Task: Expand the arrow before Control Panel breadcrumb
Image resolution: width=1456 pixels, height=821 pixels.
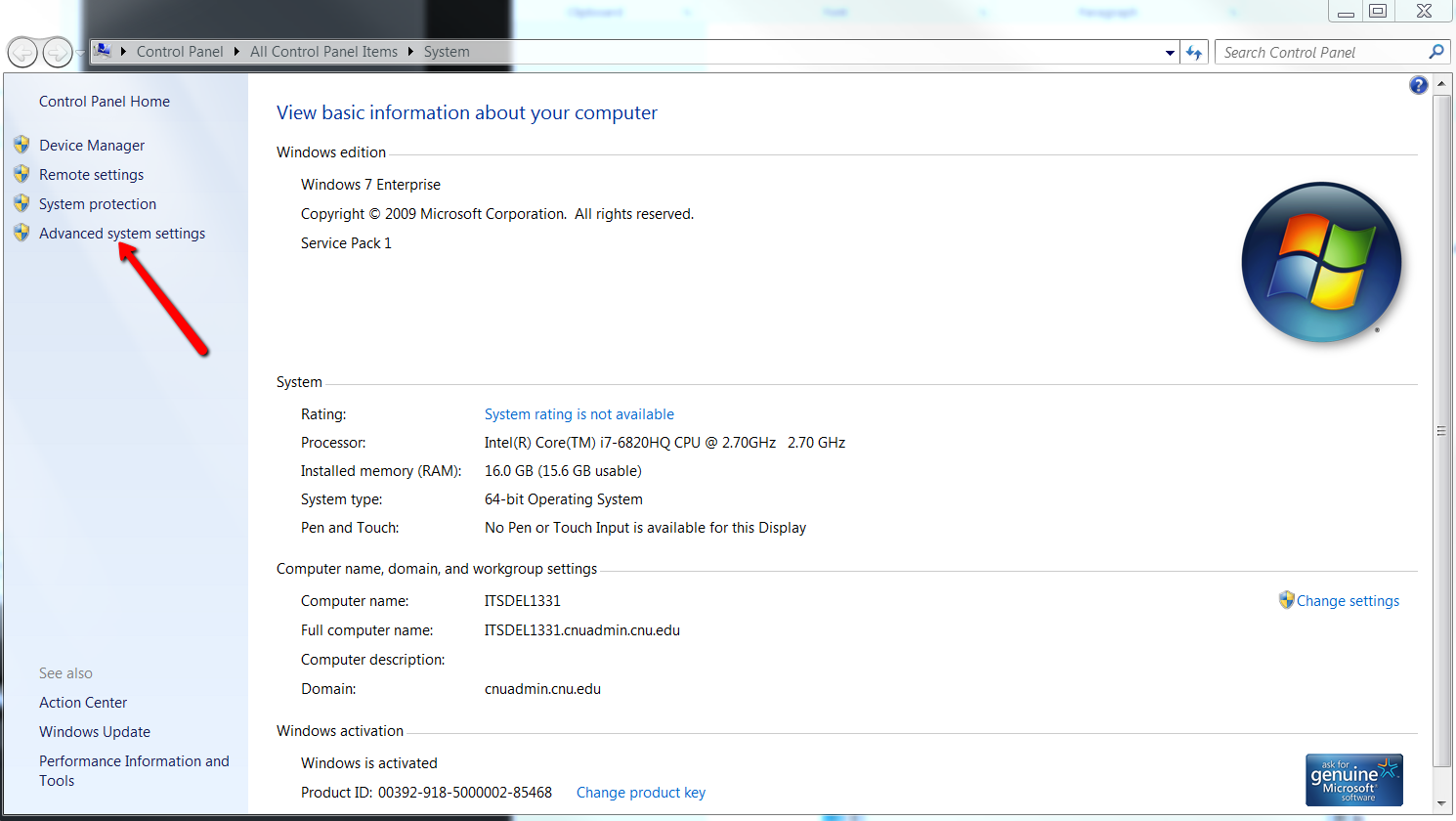Action: (123, 52)
